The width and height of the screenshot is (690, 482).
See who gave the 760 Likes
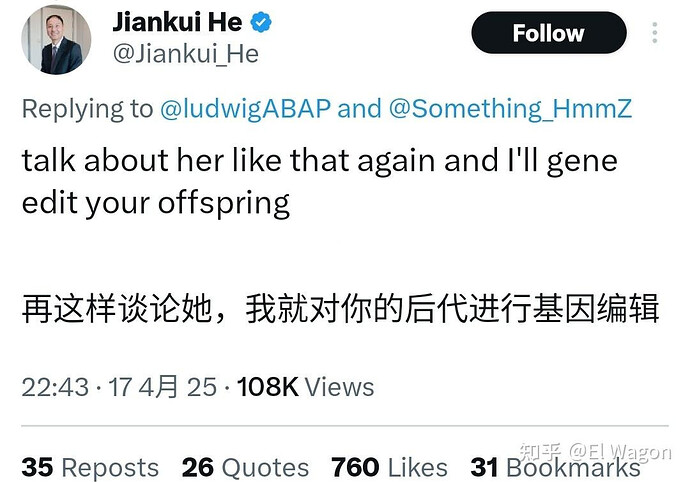click(x=389, y=467)
